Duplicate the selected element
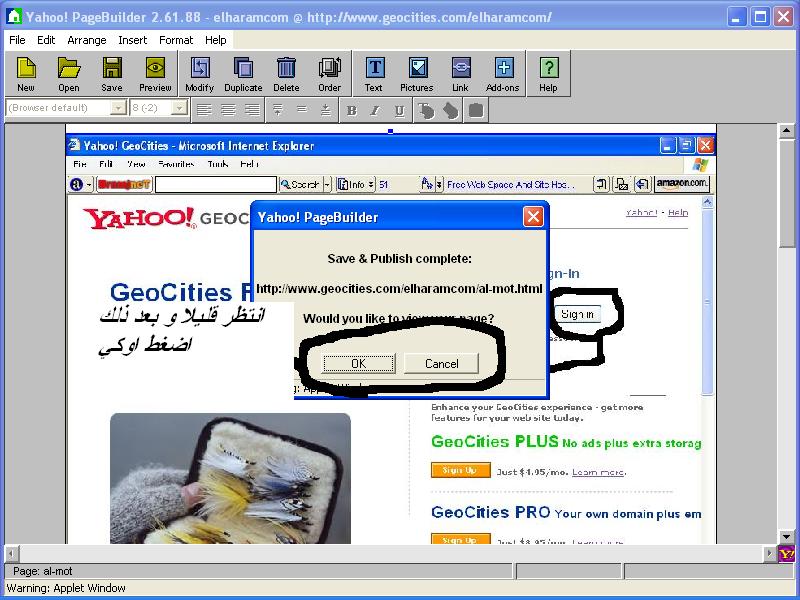800x600 pixels. pyautogui.click(x=243, y=74)
